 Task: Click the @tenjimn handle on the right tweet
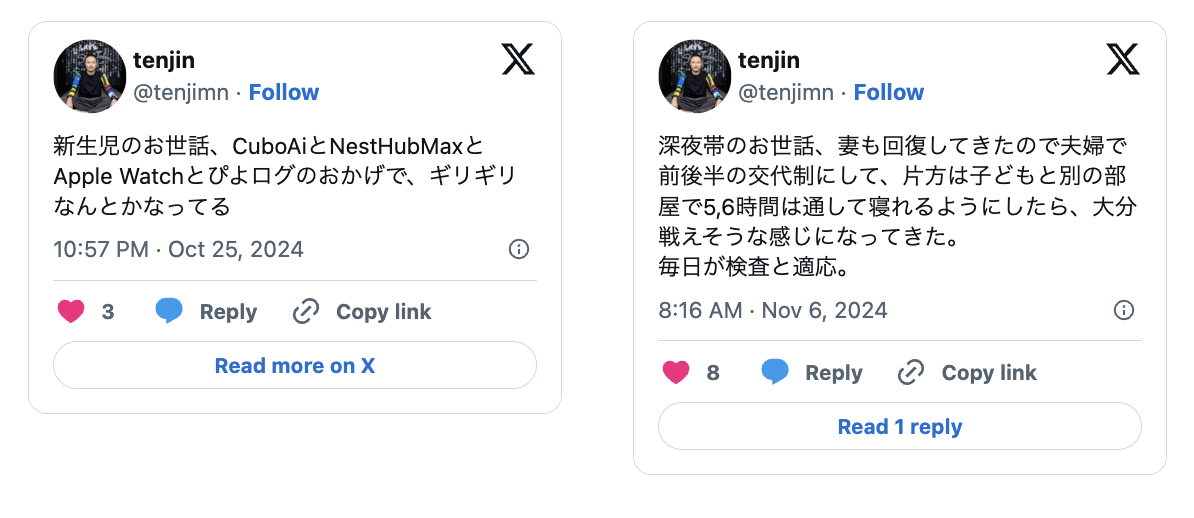(786, 93)
